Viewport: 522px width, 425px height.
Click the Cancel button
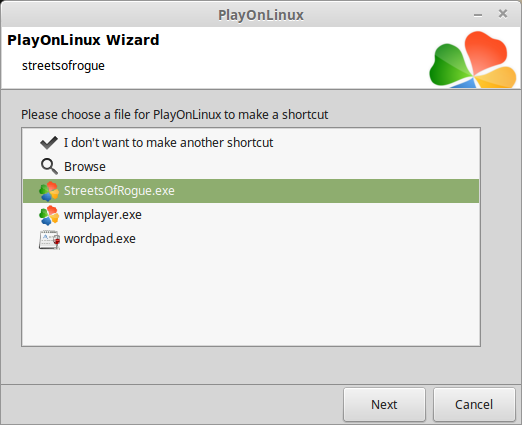pos(474,404)
